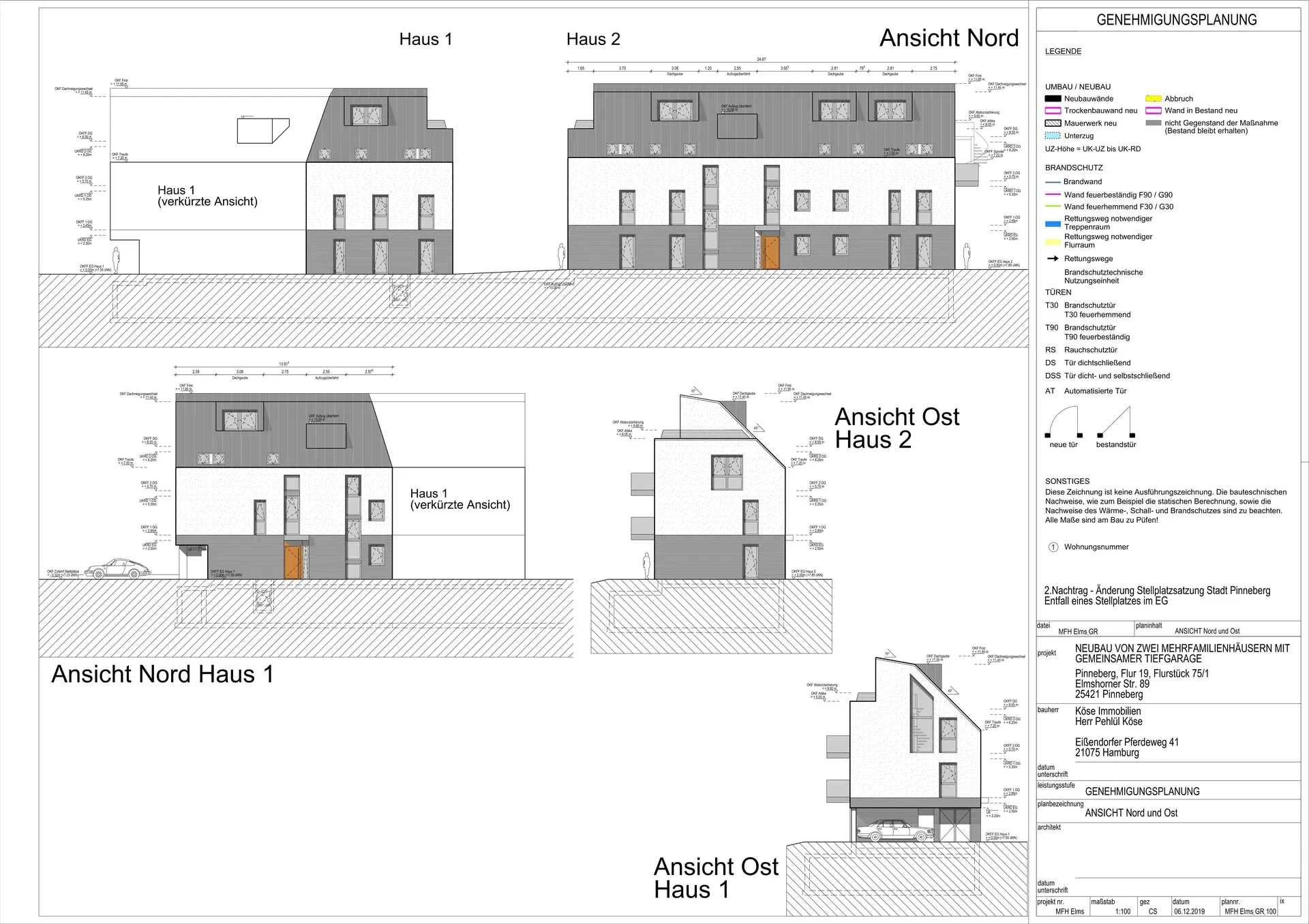
Task: Click the circled Wohnungsnummer symbol
Action: click(x=1053, y=547)
